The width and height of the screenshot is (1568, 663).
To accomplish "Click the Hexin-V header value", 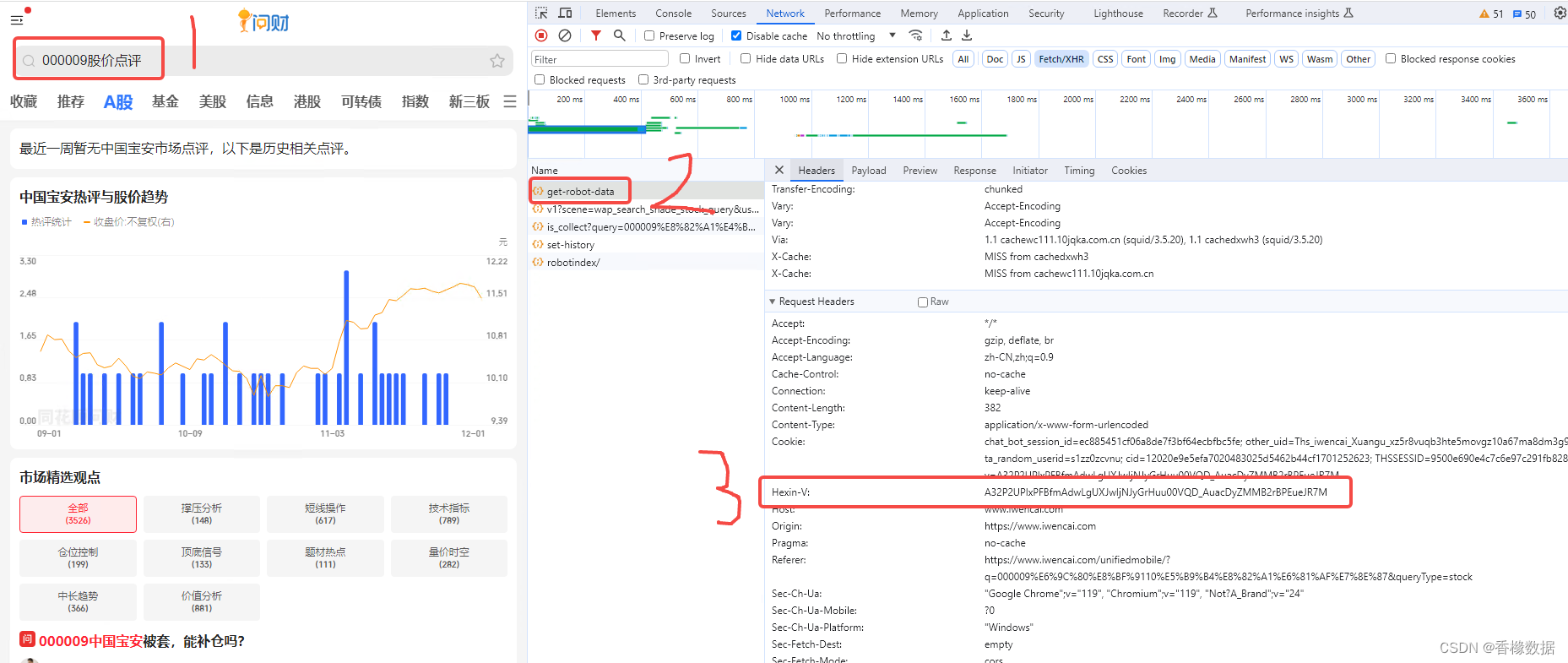I will click(1156, 492).
